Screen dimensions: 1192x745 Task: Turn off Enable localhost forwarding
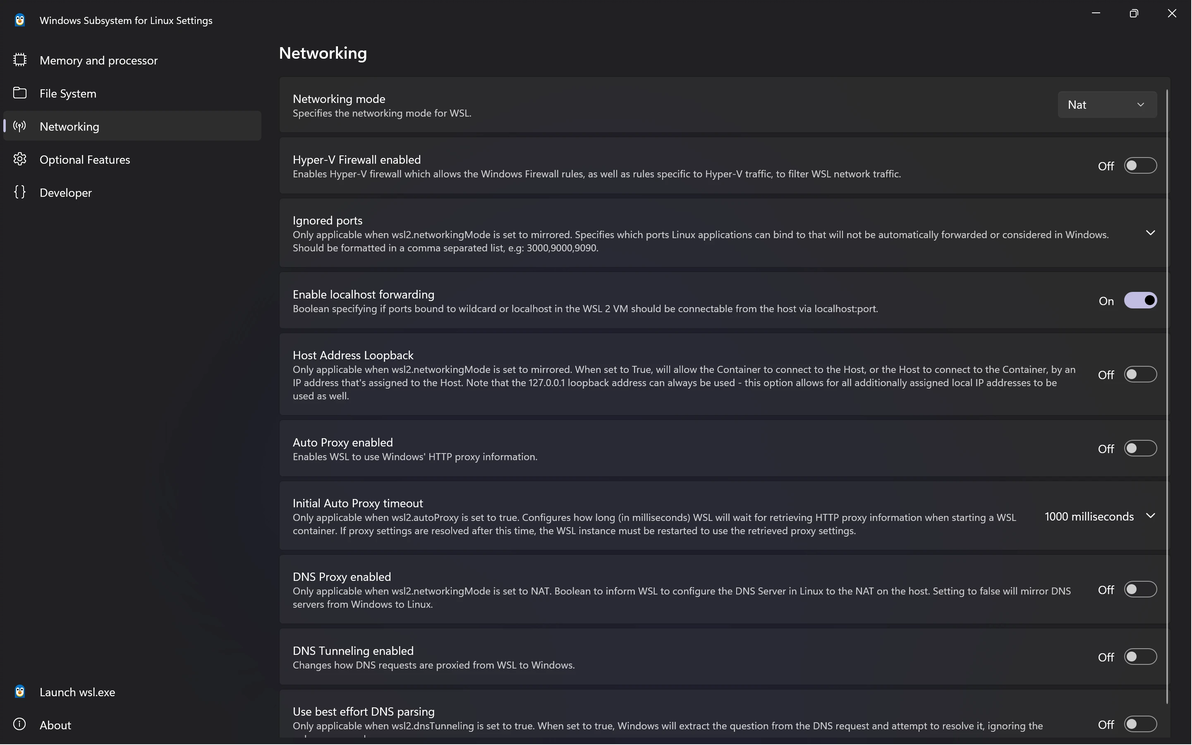[x=1140, y=301]
